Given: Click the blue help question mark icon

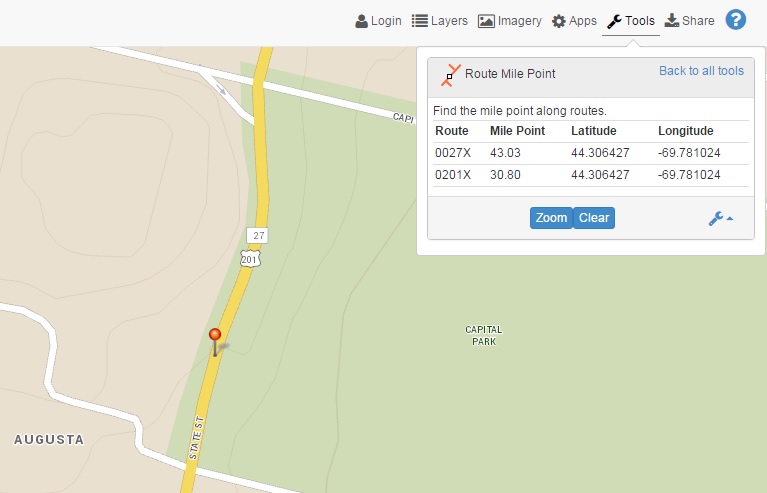Looking at the screenshot, I should [x=736, y=20].
